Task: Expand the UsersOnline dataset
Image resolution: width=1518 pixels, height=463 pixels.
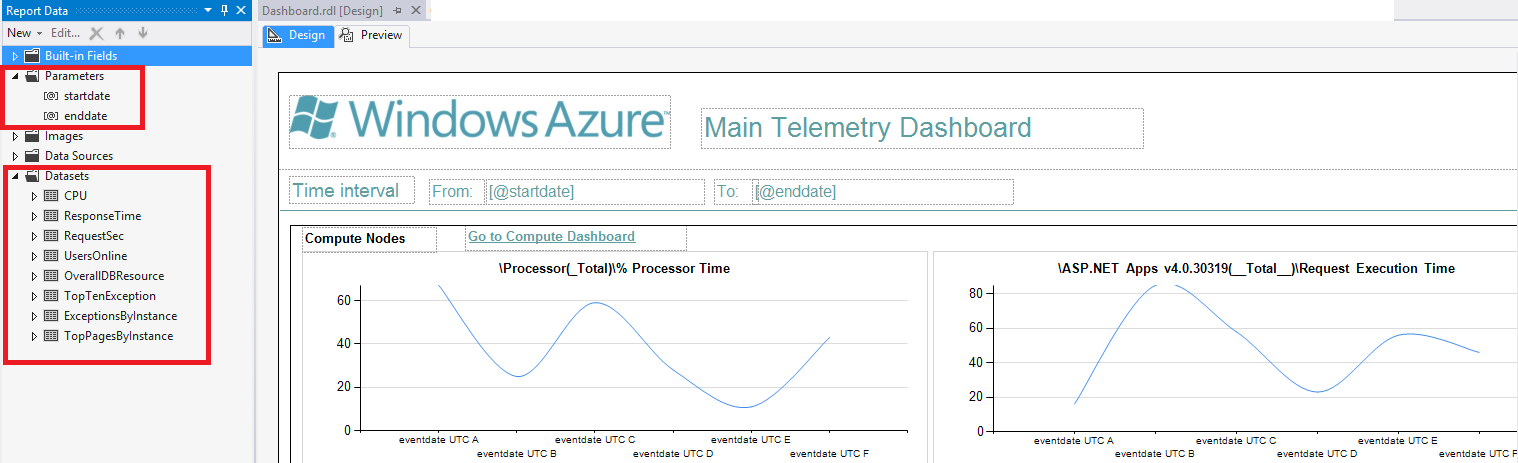Action: pyautogui.click(x=34, y=256)
